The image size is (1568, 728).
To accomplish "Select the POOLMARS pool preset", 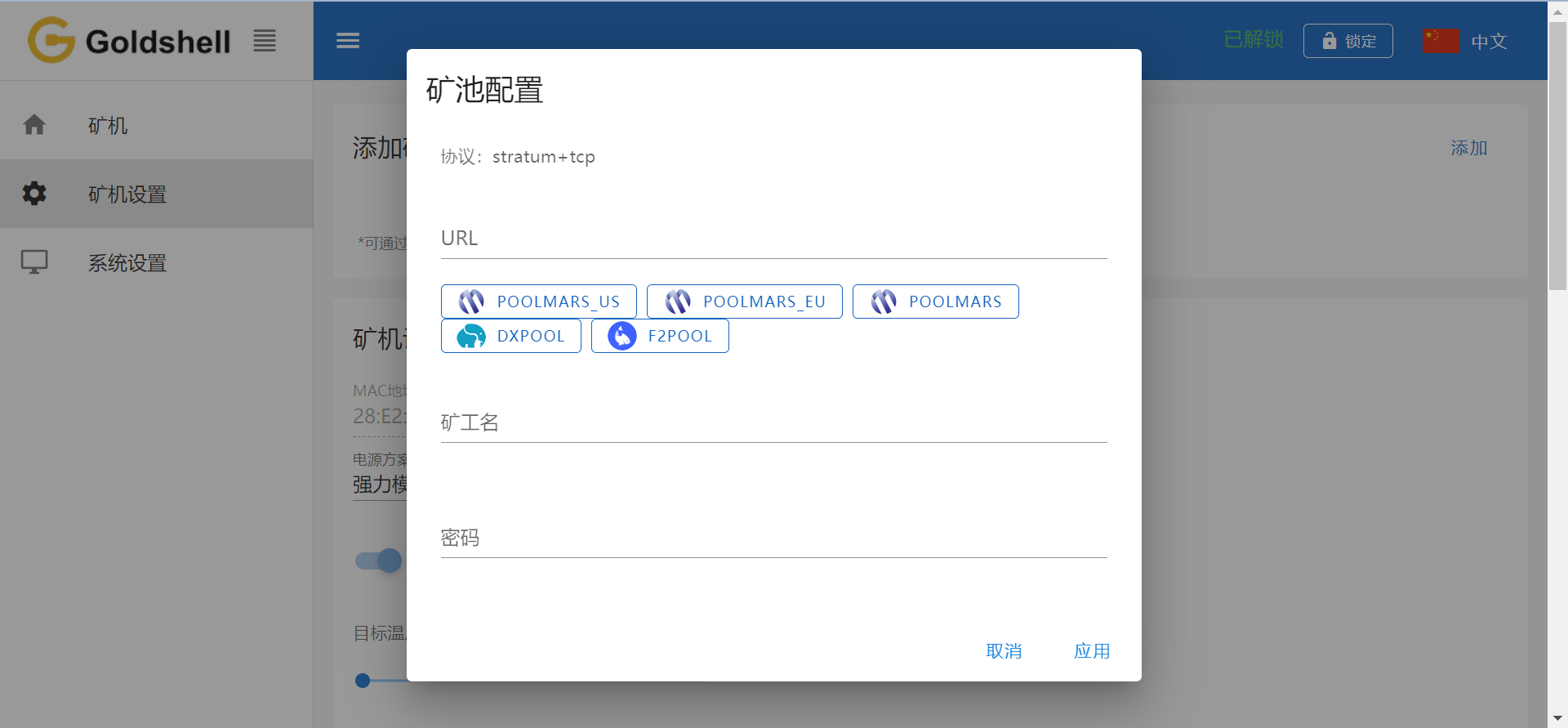I will [x=936, y=301].
